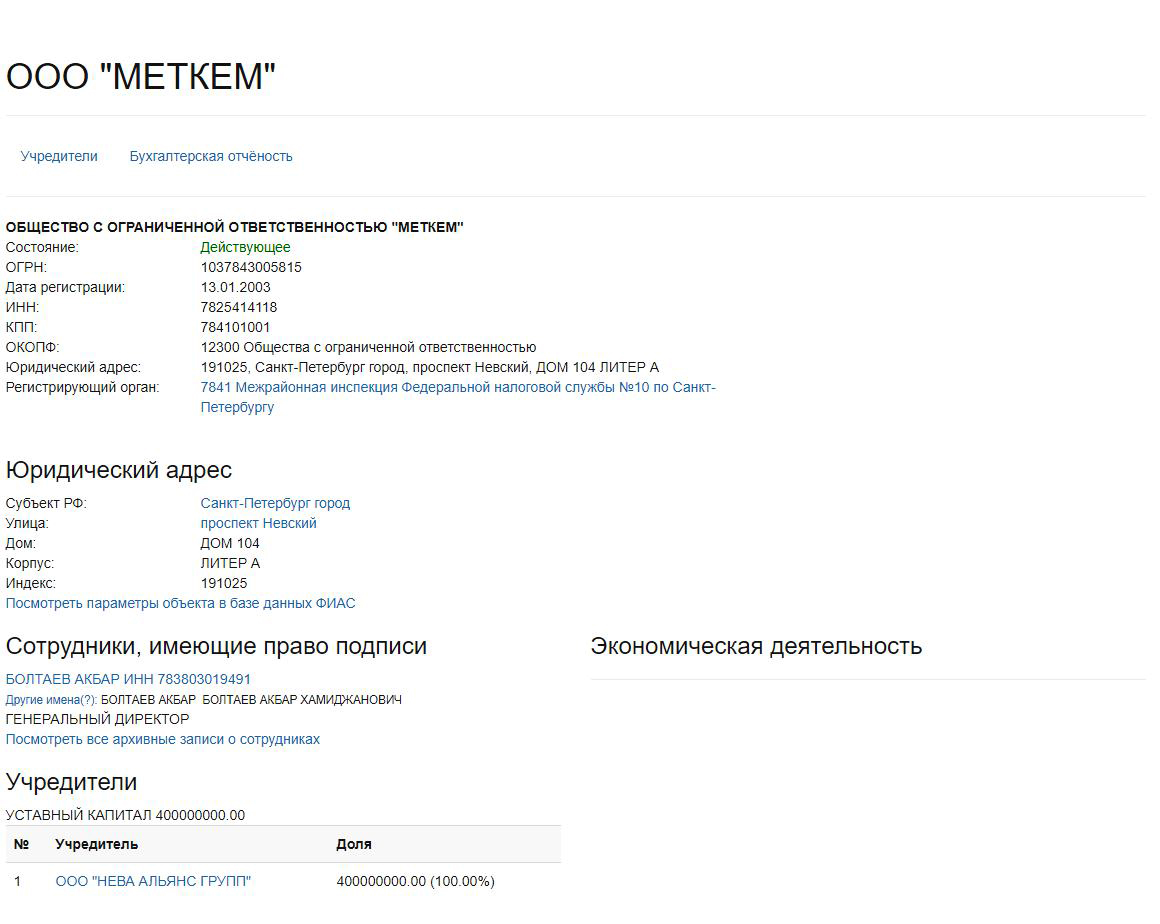Open БОЛТАЕВ АКБАР ИНН 783803019491 profile link
1160x924 pixels.
(x=128, y=679)
